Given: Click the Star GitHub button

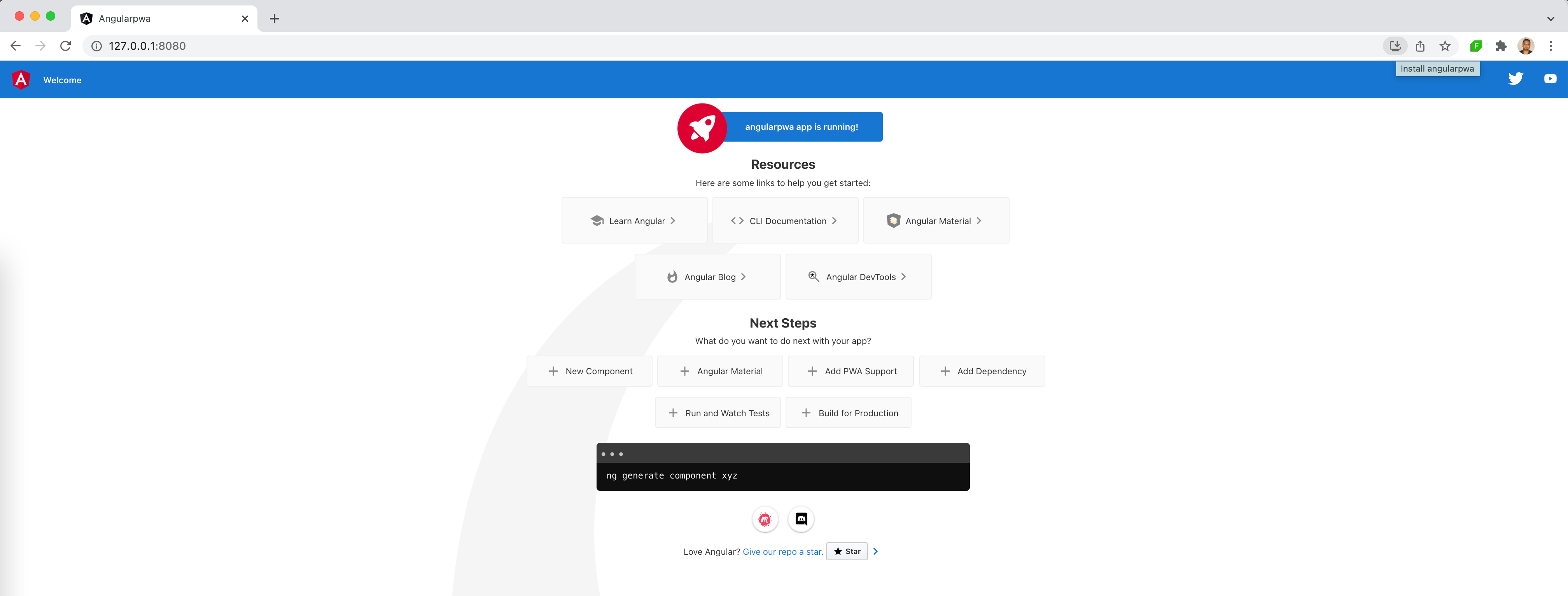Looking at the screenshot, I should tap(847, 551).
